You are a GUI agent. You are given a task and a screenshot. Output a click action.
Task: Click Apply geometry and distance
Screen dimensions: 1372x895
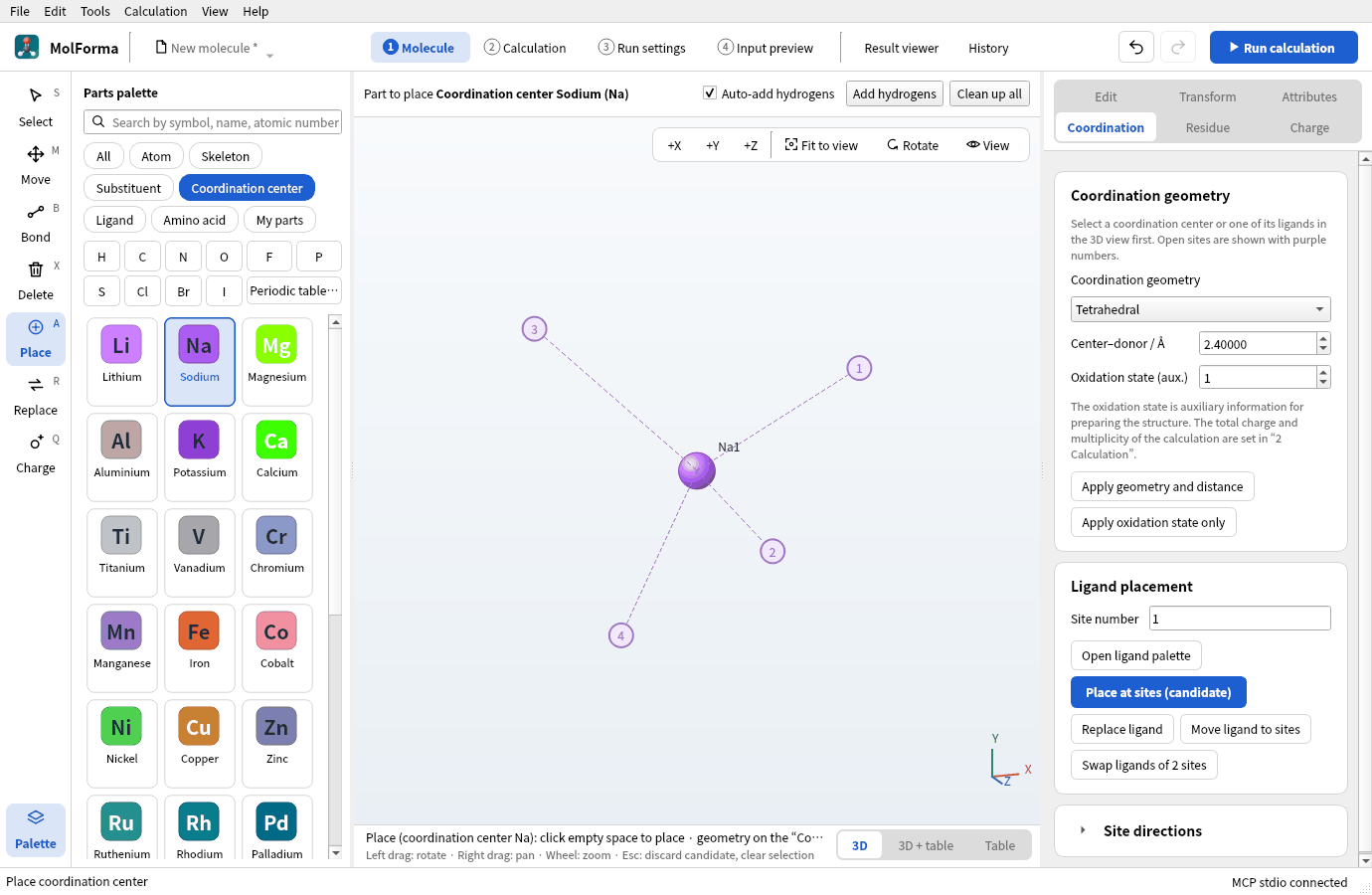click(1162, 486)
